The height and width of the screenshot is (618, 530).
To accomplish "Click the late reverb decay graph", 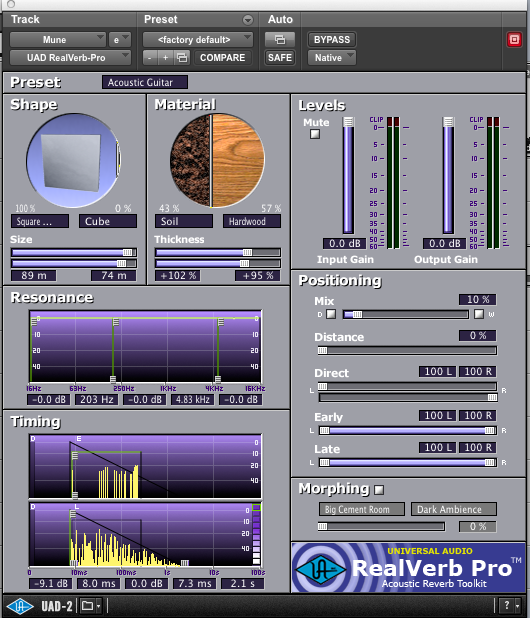I will 145,535.
